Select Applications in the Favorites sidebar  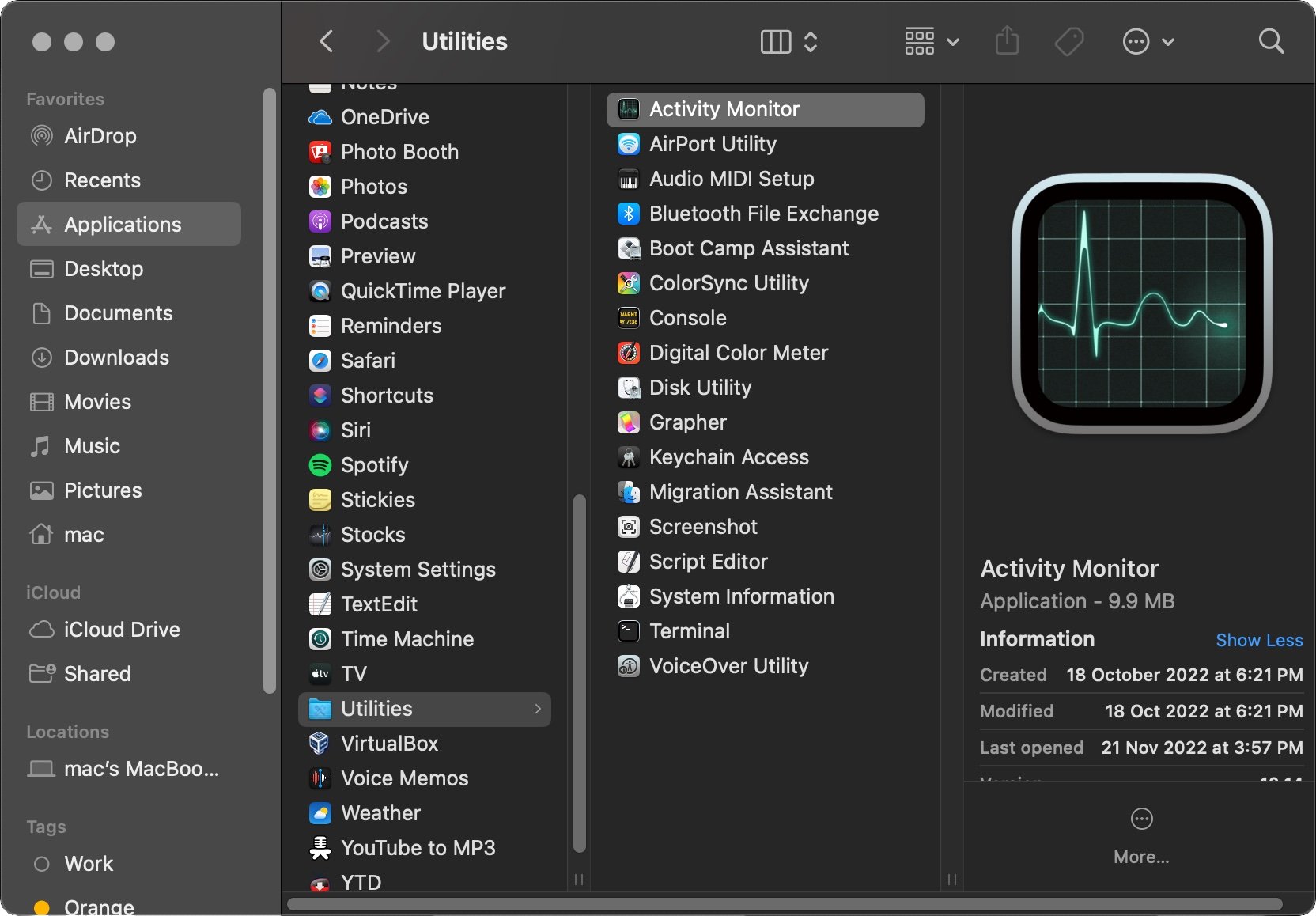click(x=122, y=225)
